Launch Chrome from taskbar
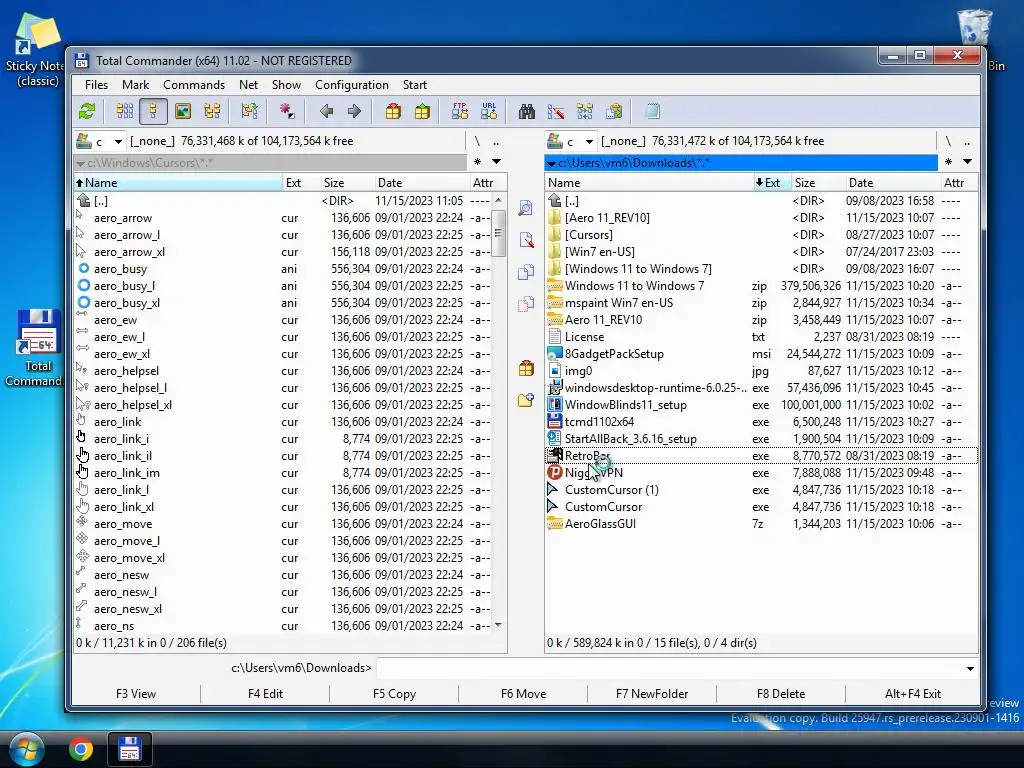 tap(81, 749)
